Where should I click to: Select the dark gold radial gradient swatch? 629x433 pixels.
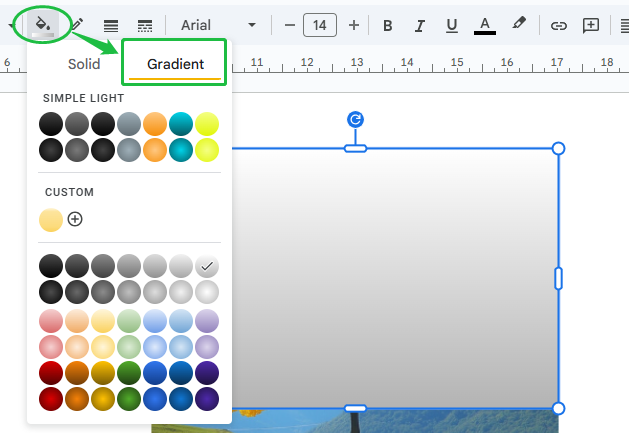click(x=103, y=399)
